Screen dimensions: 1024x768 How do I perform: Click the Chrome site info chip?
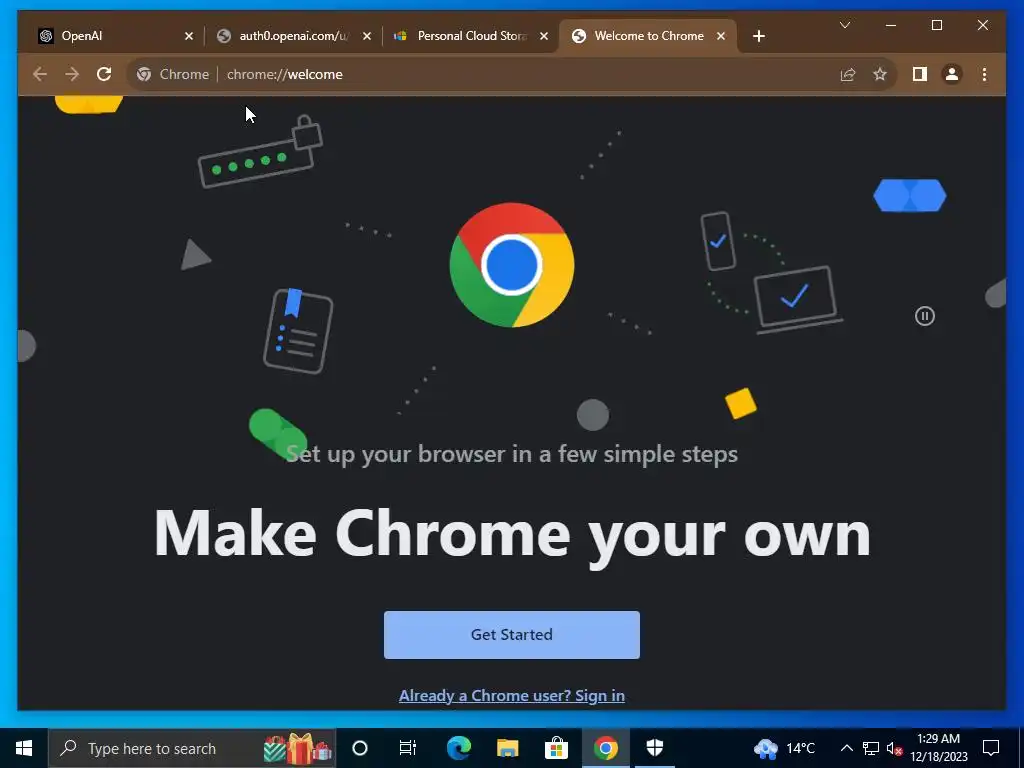point(173,74)
